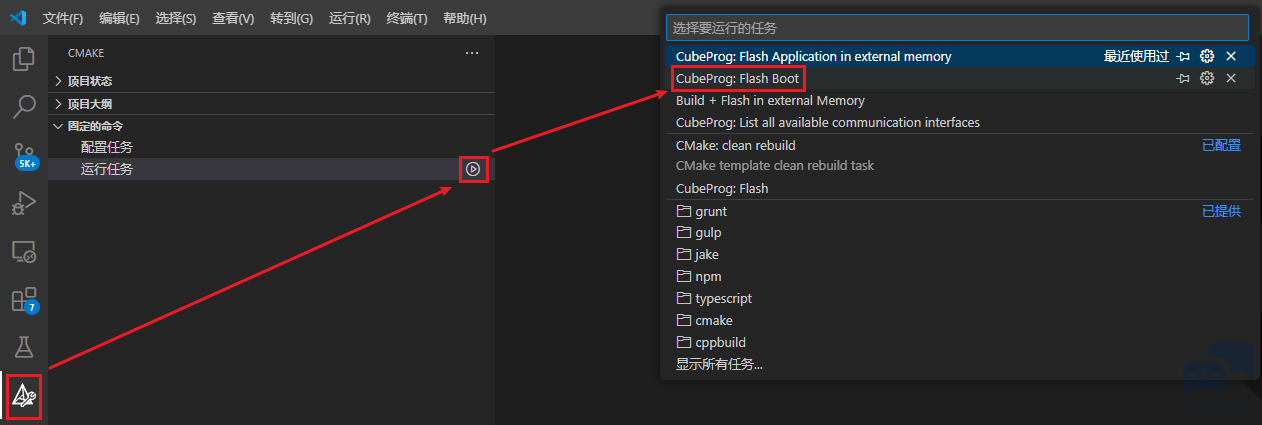1262x425 pixels.
Task: Collapse the 固定的命令 section
Action: click(272, 125)
